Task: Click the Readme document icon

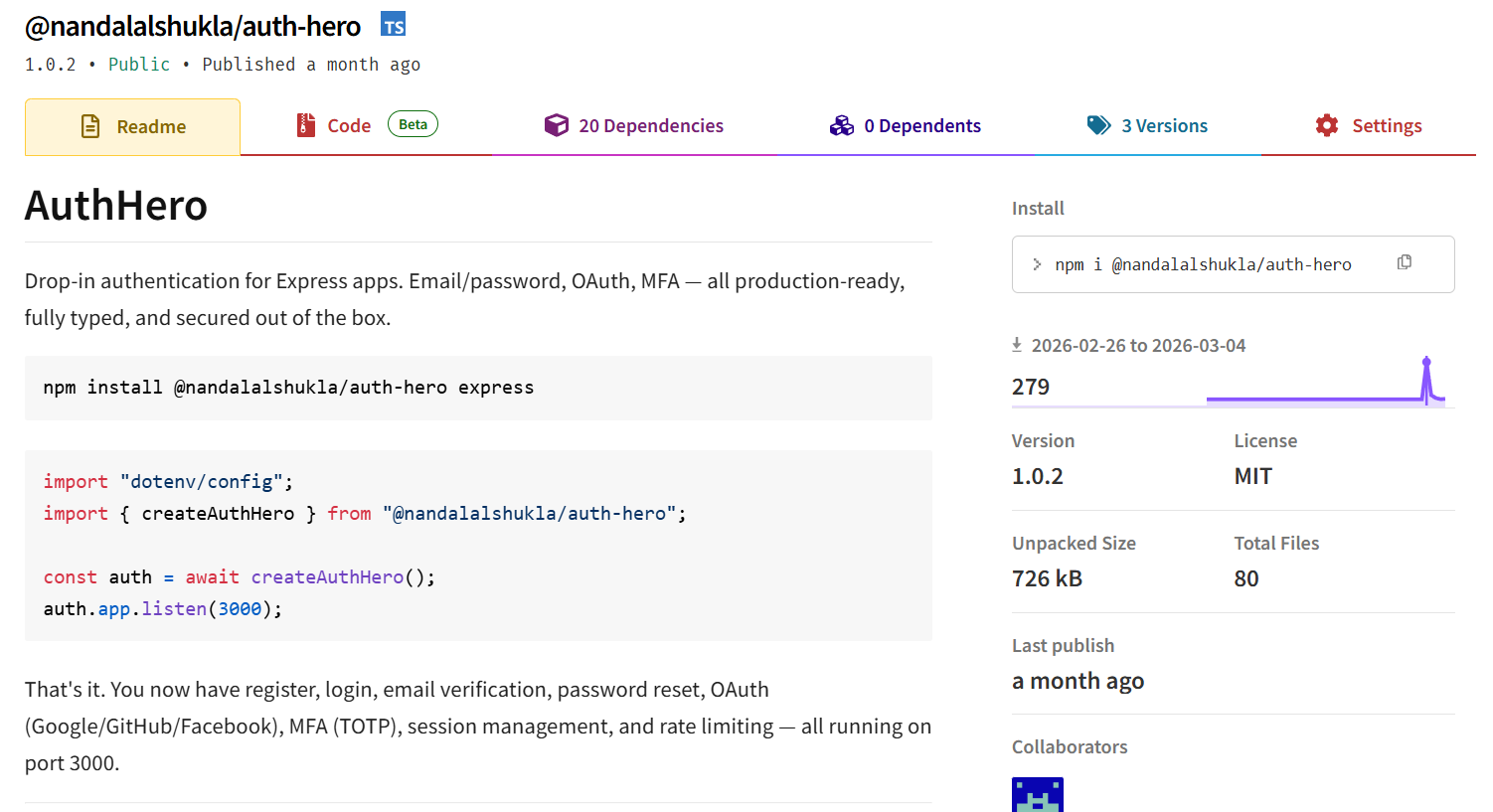Action: point(90,126)
